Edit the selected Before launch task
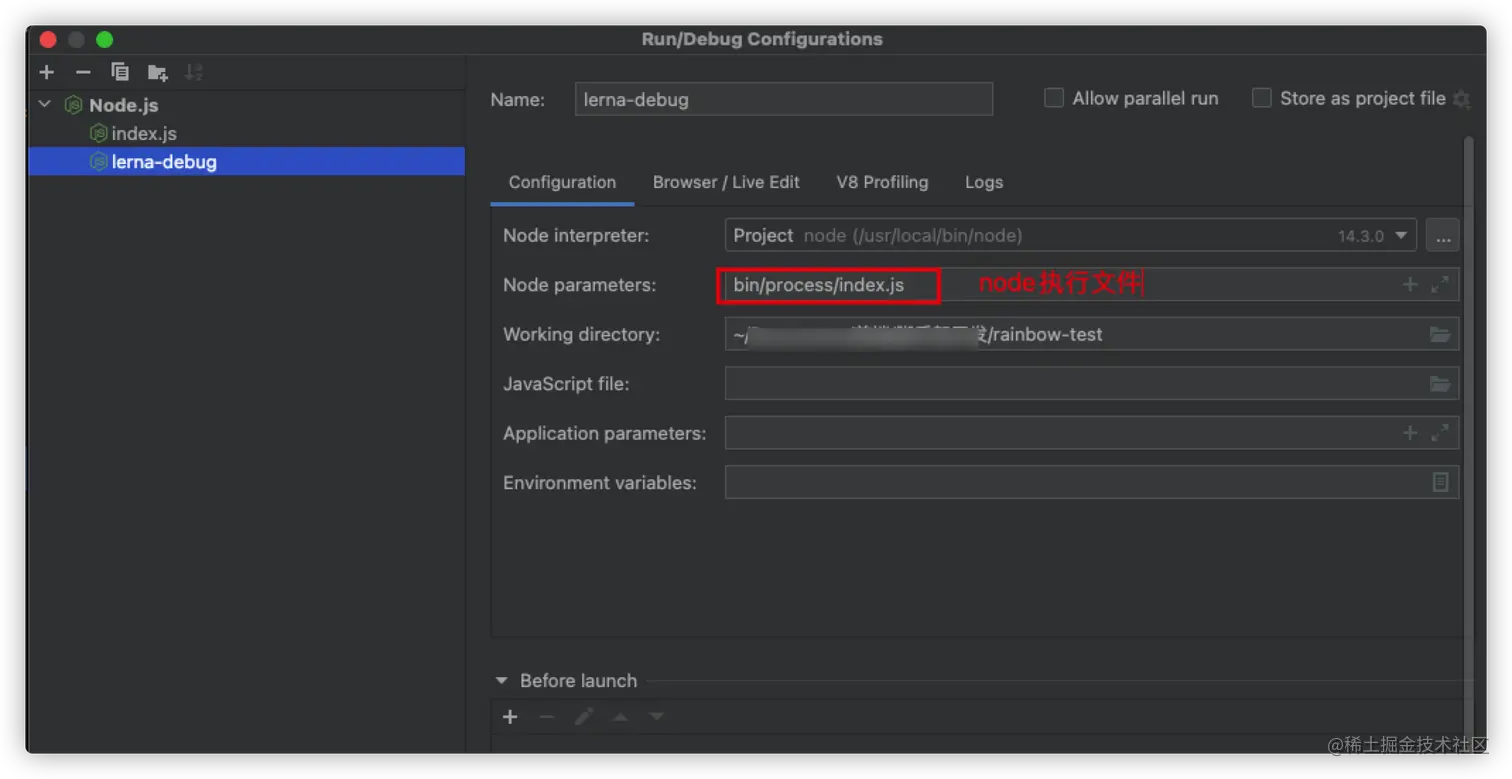The width and height of the screenshot is (1512, 779). (584, 717)
